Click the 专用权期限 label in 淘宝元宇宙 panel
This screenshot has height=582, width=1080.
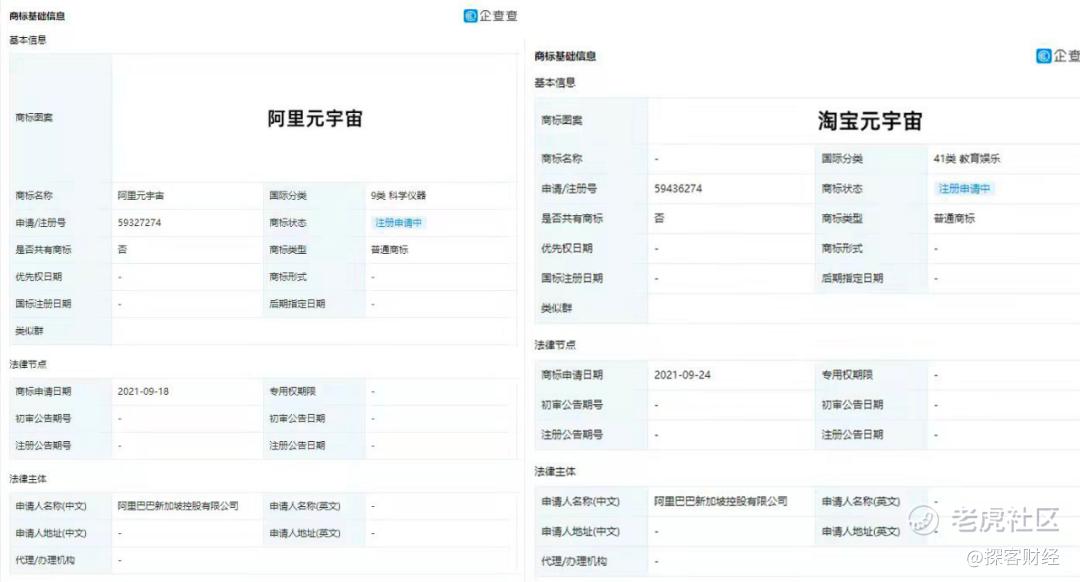pos(847,375)
